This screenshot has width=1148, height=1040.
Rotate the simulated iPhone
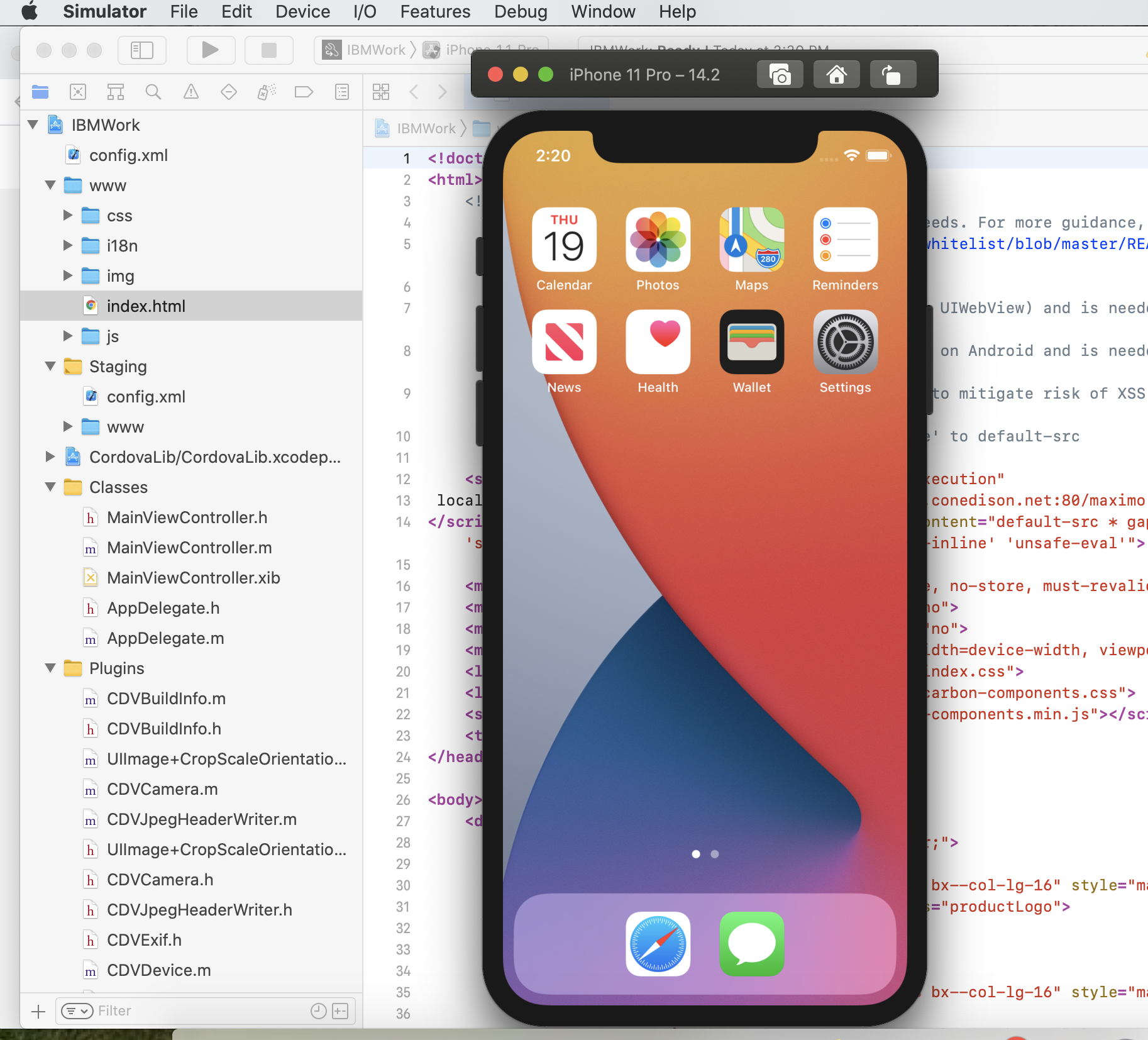(x=893, y=74)
